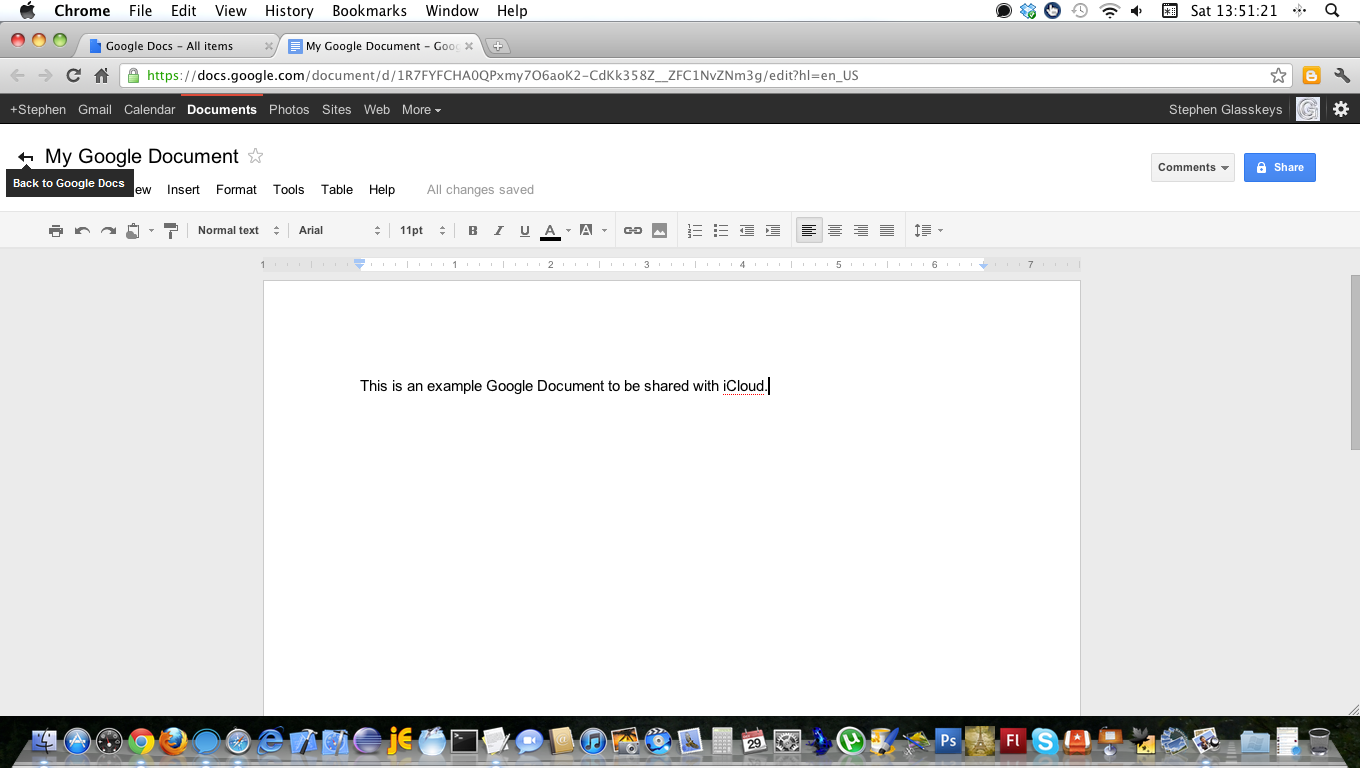Start a numbered list
Screen dimensions: 1360x768
tap(695, 231)
